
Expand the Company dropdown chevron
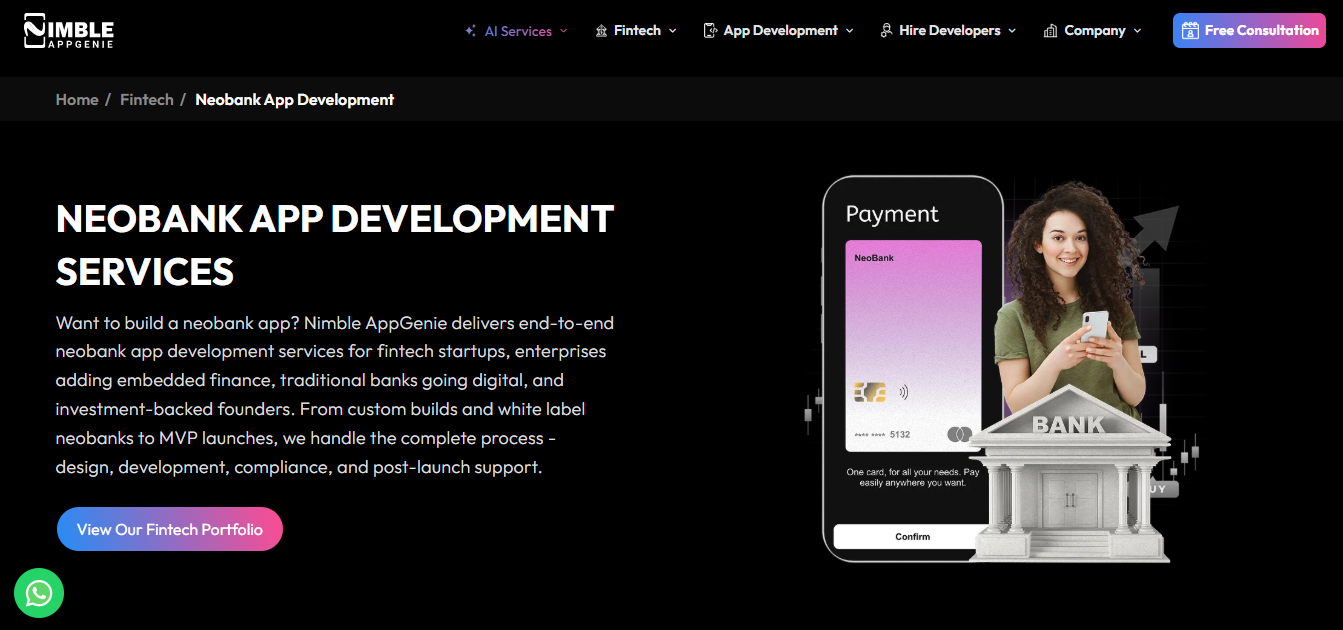click(x=1137, y=31)
